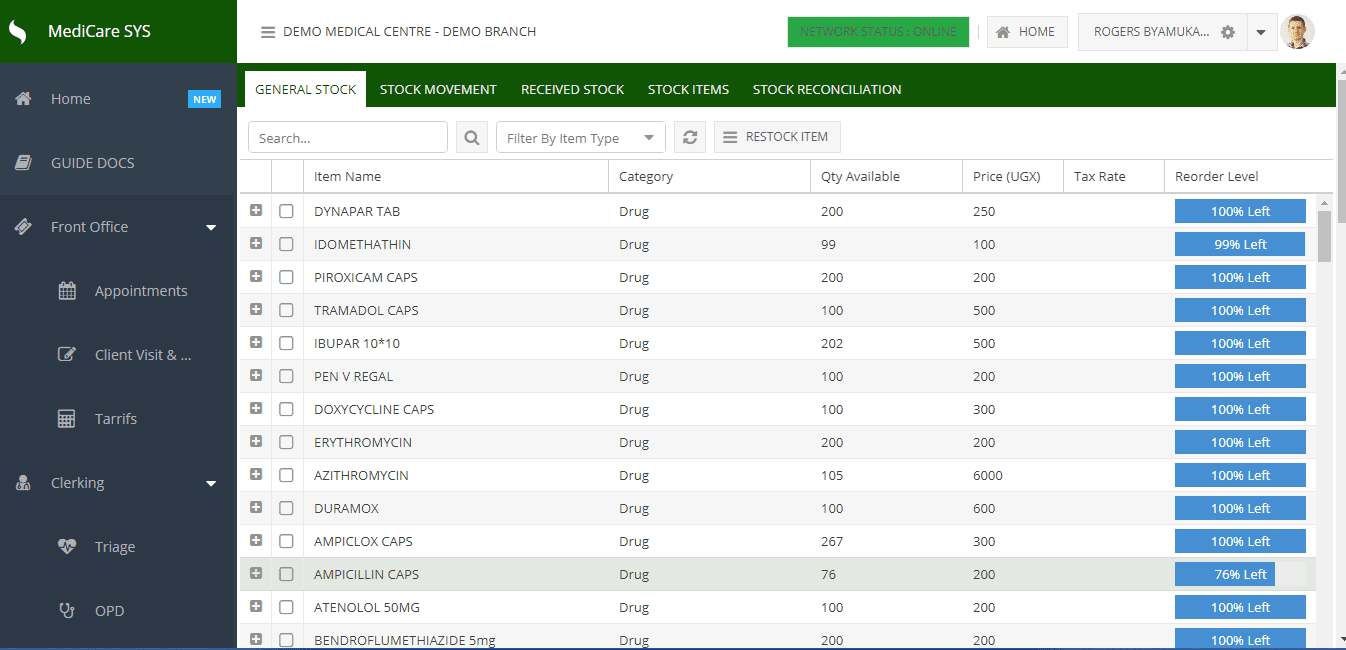The height and width of the screenshot is (650, 1346).
Task: Open Tarrifs via the calculator icon
Action: coord(67,419)
